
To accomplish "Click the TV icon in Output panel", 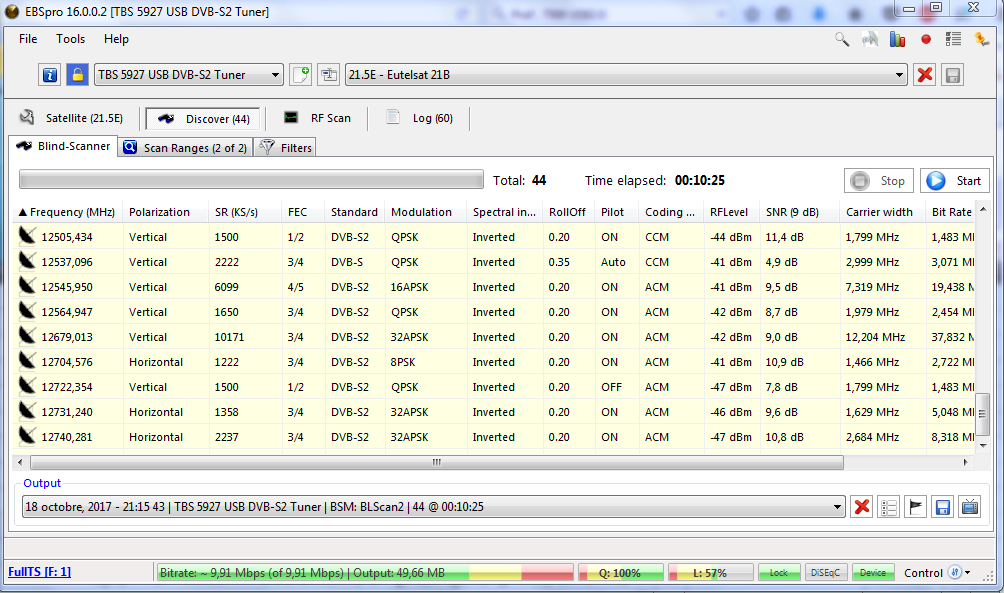I will 969,507.
